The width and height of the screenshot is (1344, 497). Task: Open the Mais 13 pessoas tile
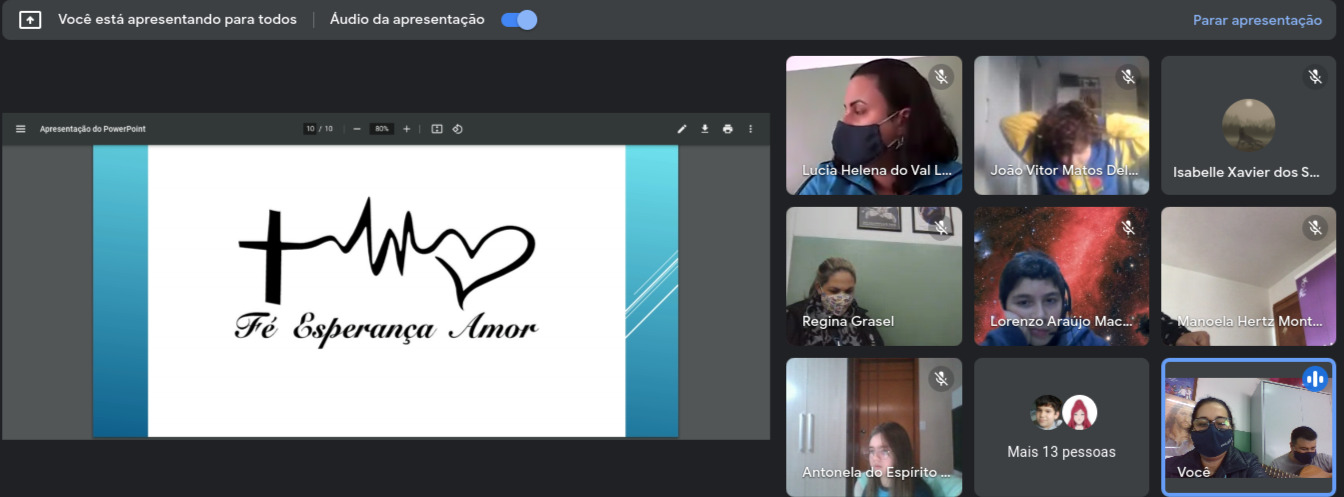coord(1061,427)
